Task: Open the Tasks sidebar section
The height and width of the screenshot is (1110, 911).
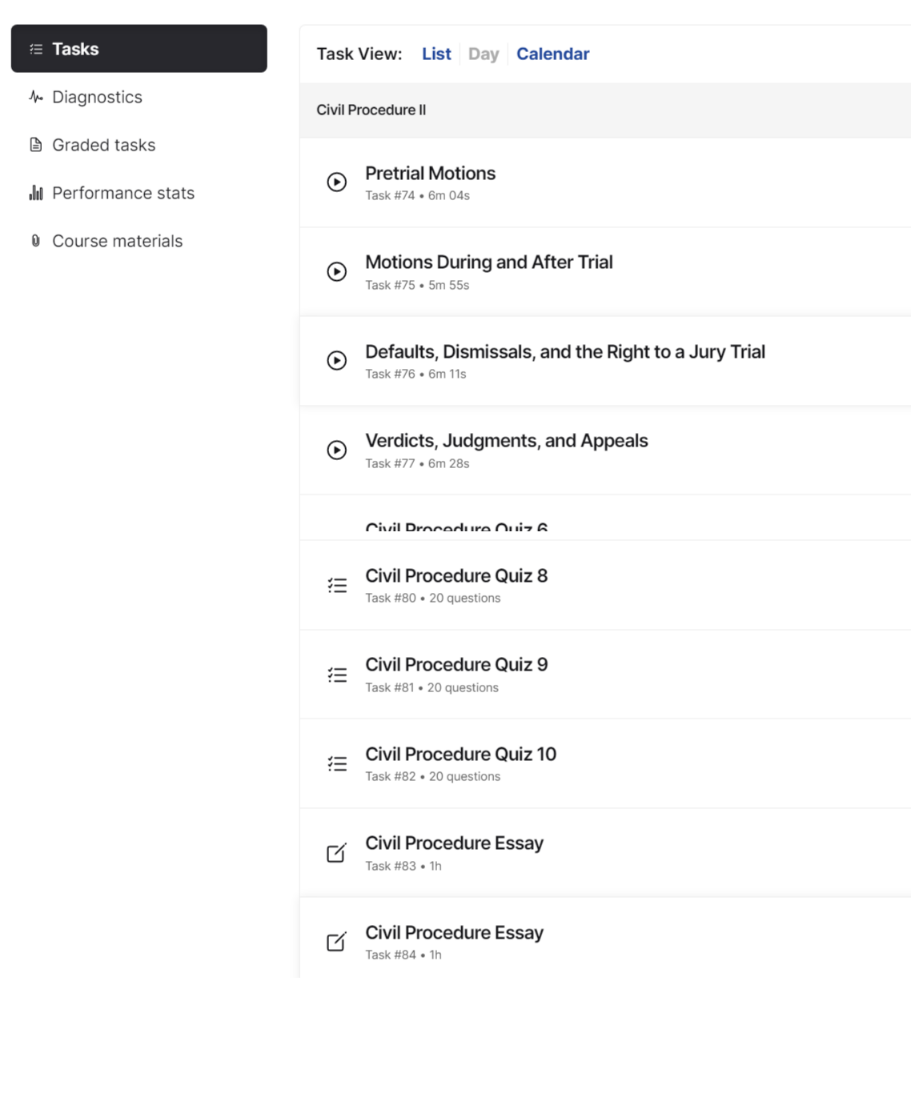Action: pos(139,49)
